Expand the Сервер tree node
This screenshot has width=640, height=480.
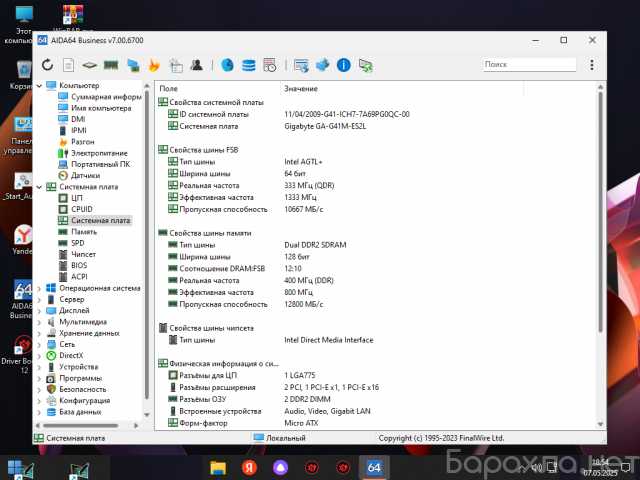[40, 300]
